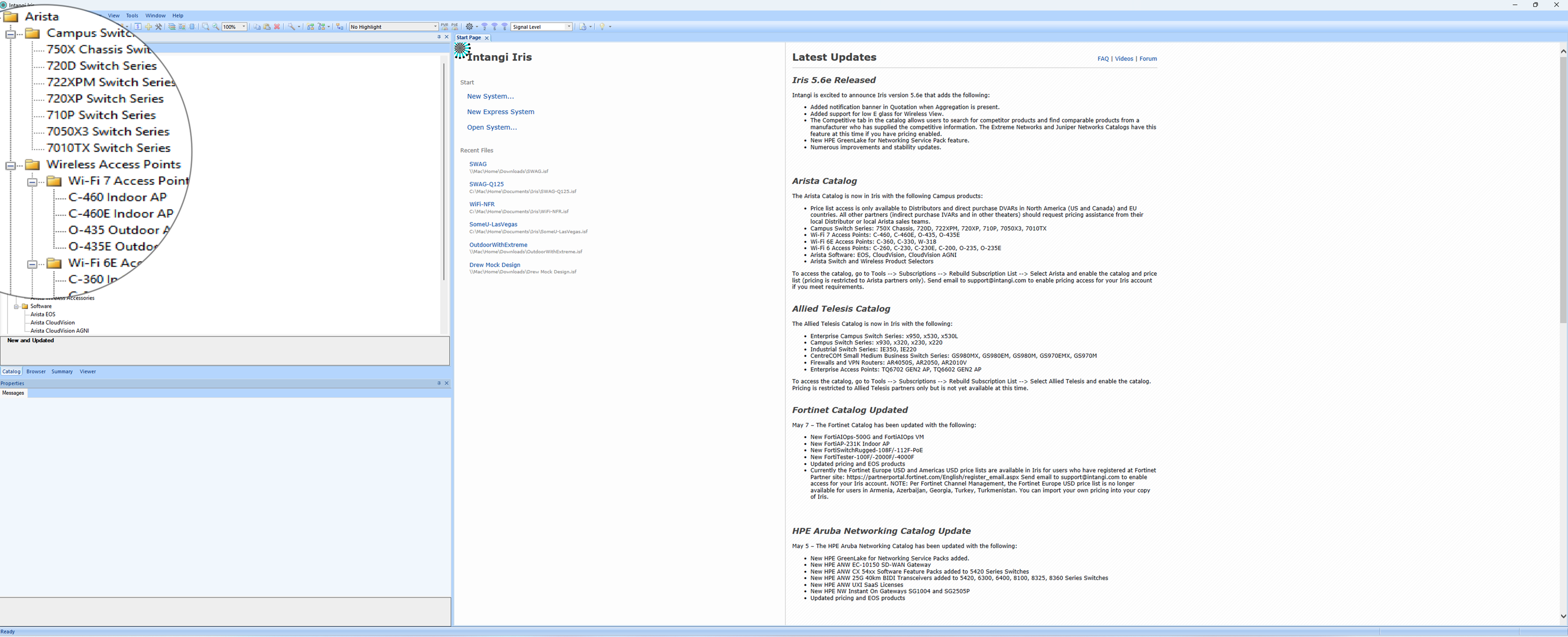The height and width of the screenshot is (637, 1568).
Task: Pin the Properties panel pushpin
Action: coord(438,383)
